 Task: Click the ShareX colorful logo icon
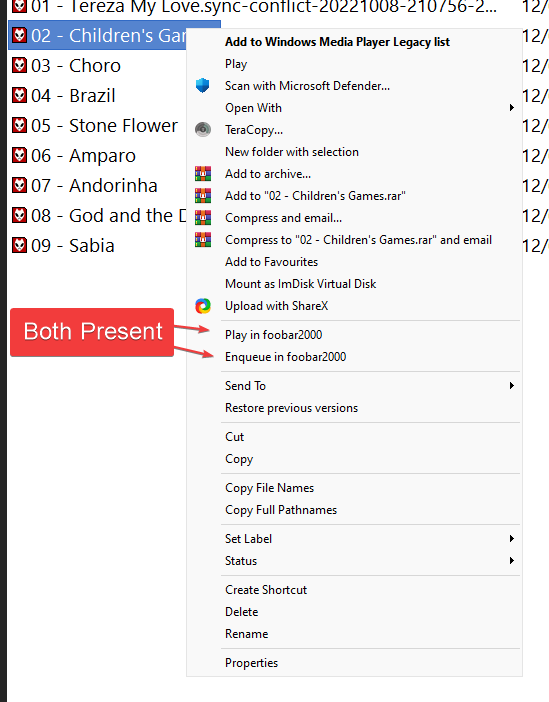pyautogui.click(x=202, y=306)
